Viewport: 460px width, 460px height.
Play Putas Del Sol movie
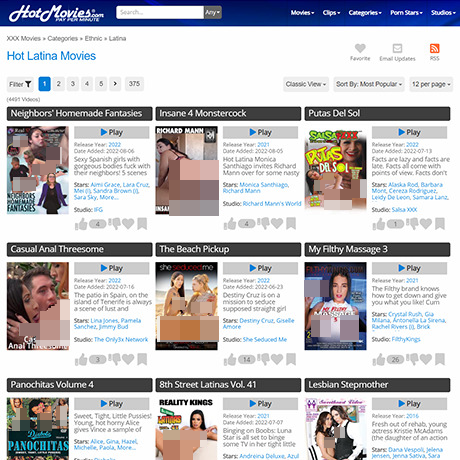click(x=409, y=132)
